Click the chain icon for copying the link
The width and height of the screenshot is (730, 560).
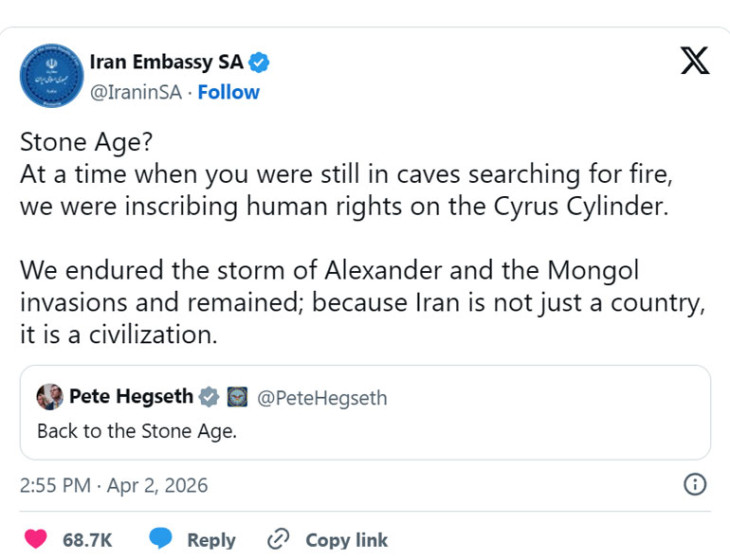(278, 540)
